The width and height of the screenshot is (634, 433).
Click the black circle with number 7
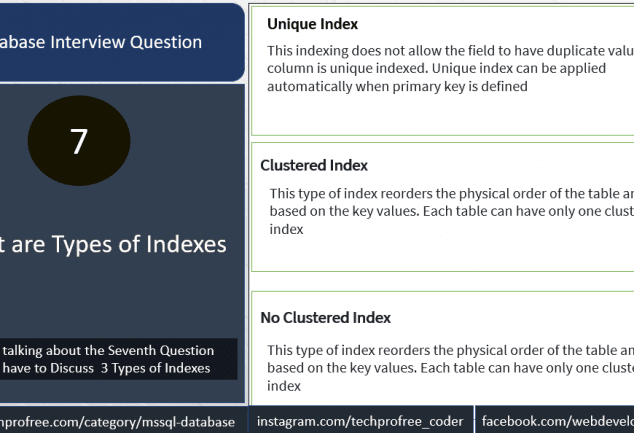coord(79,141)
